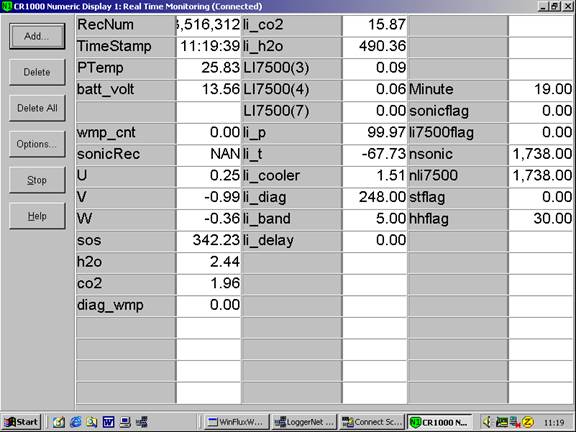Open the file search quick launch icon
576x432 pixels.
pyautogui.click(x=91, y=422)
